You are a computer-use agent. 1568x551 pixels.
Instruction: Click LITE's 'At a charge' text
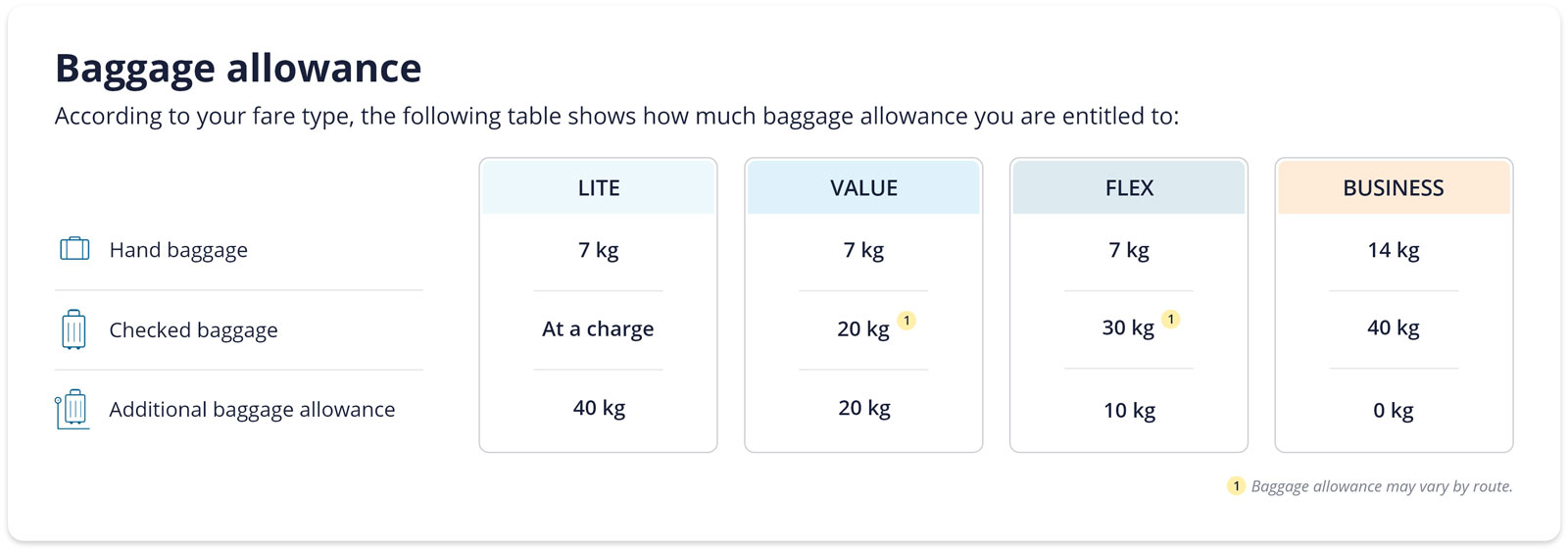pyautogui.click(x=598, y=329)
